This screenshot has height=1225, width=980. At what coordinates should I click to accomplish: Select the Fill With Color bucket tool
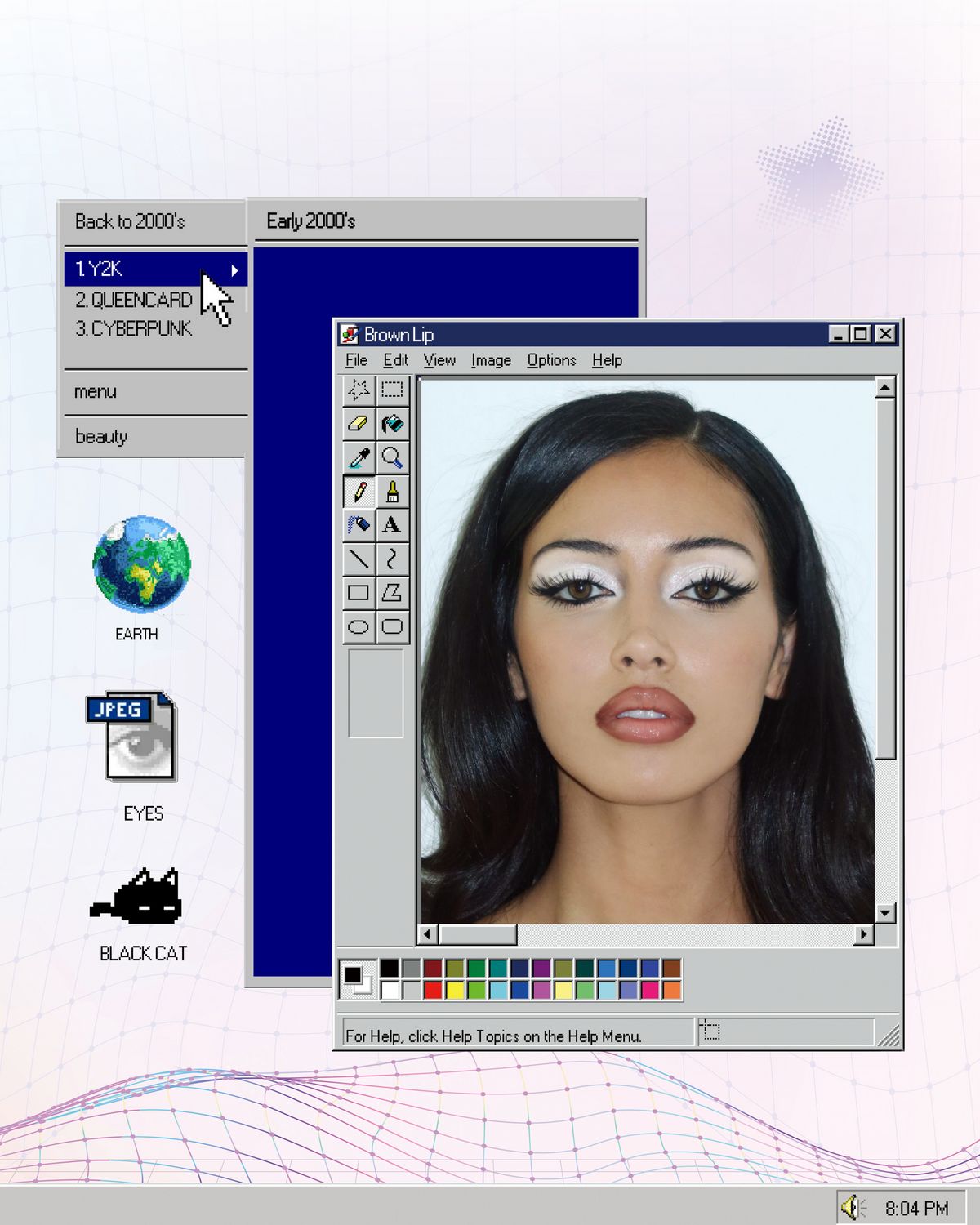coord(393,424)
